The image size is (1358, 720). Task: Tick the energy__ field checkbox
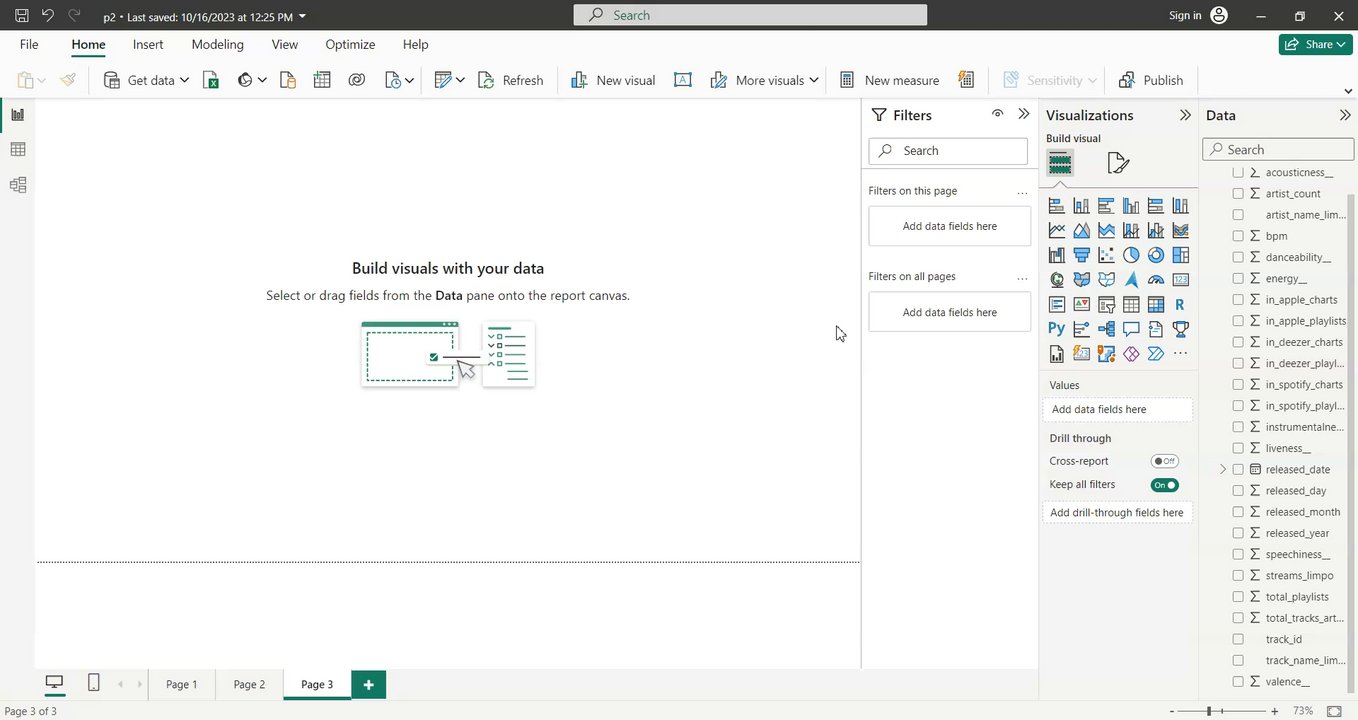1238,279
